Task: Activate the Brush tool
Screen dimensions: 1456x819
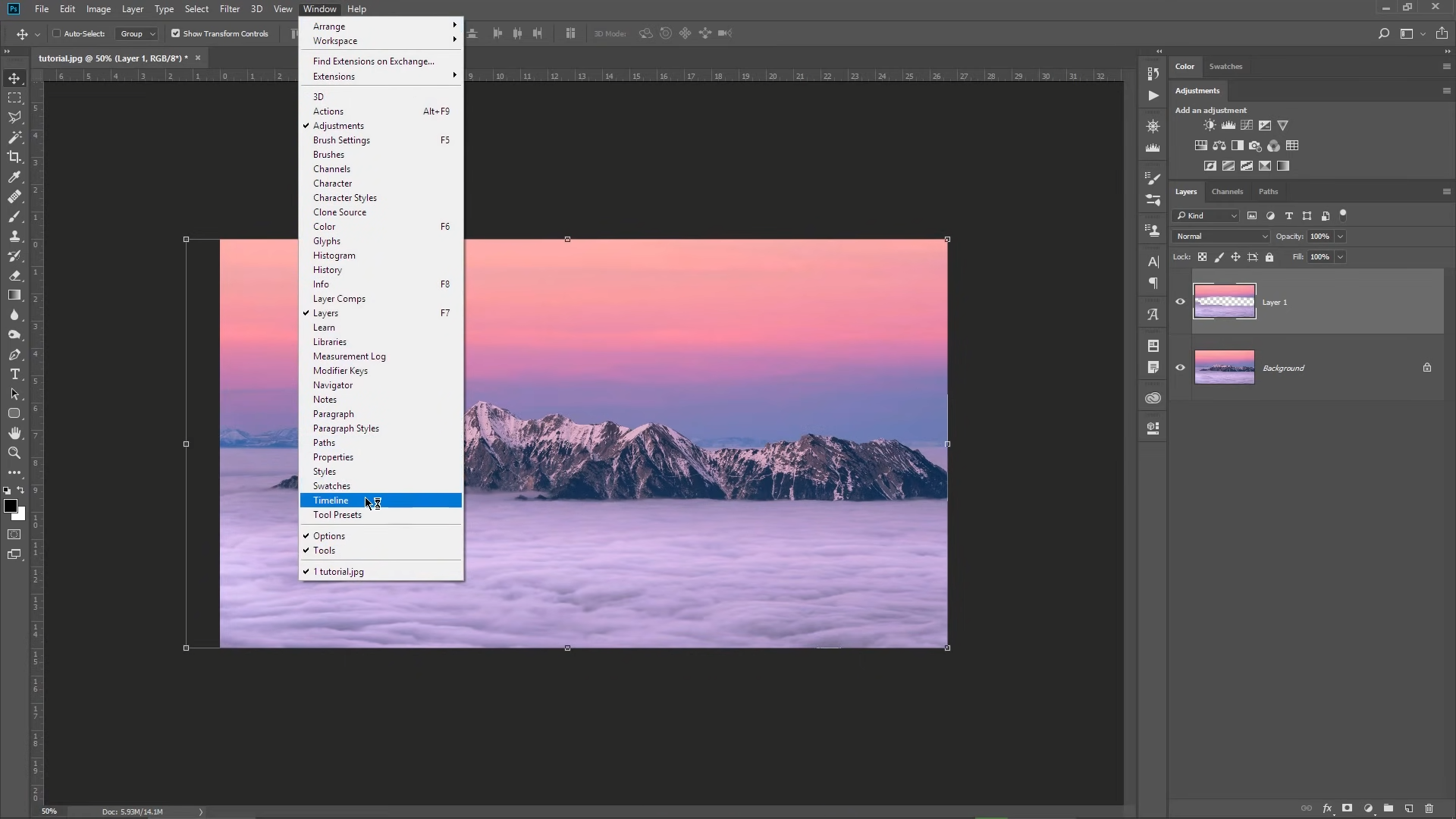Action: click(x=14, y=217)
